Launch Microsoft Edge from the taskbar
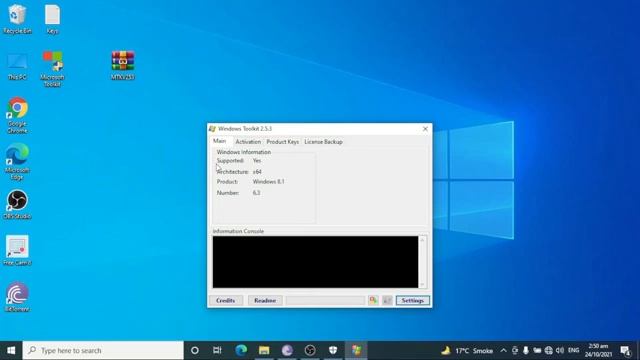This screenshot has width=640, height=360. coord(241,350)
